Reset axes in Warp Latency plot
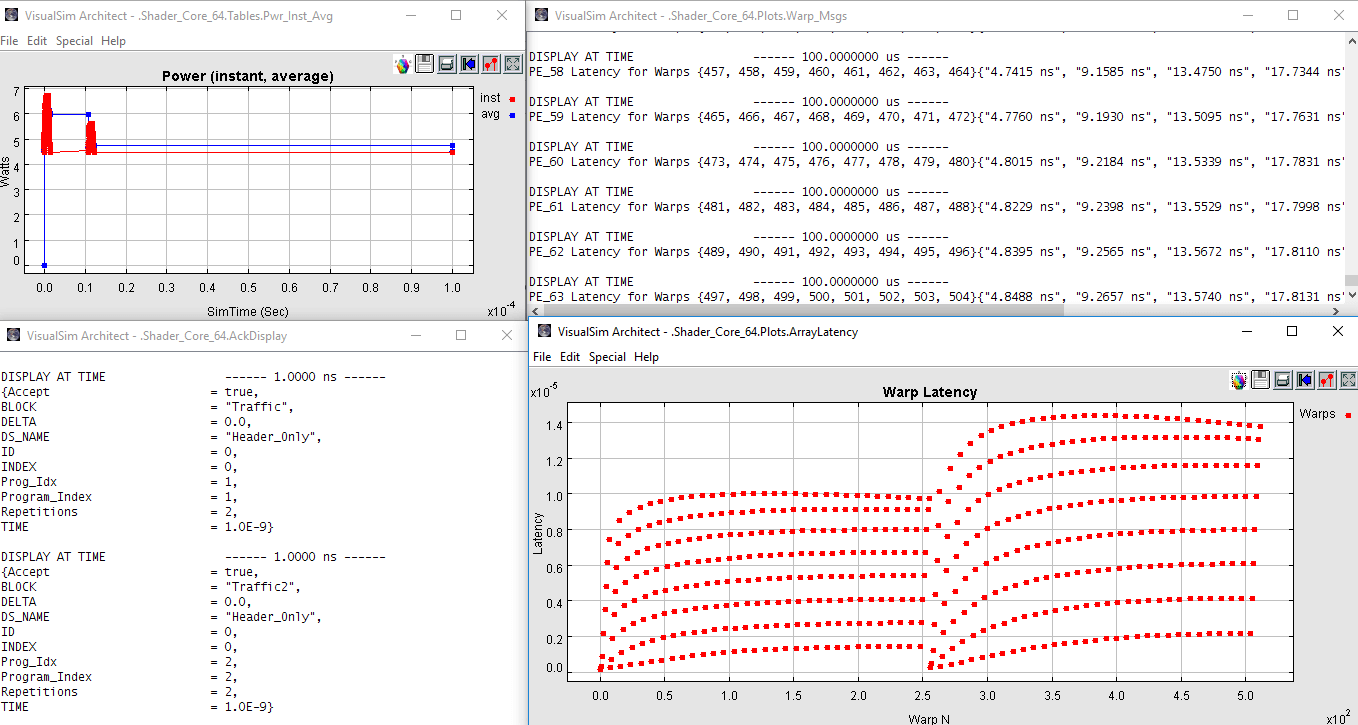This screenshot has height=725, width=1358. point(1305,380)
